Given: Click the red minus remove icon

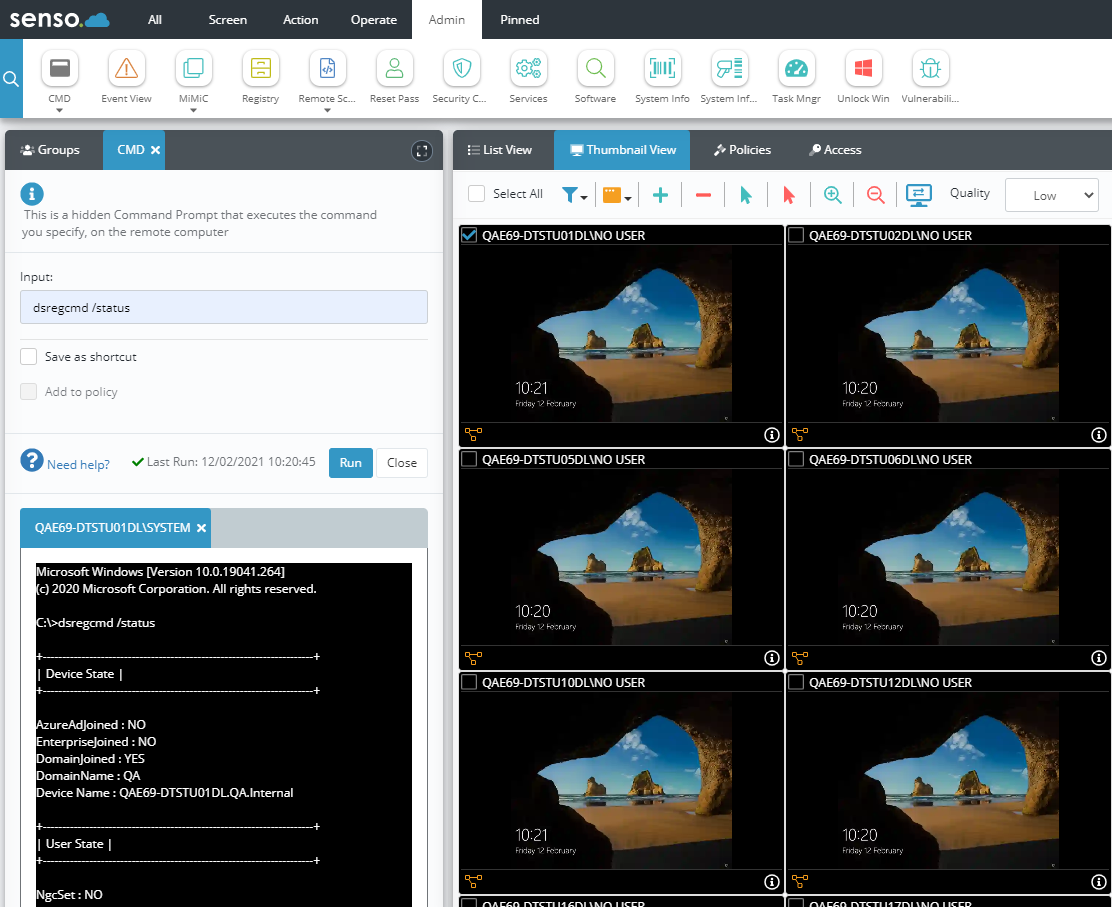Looking at the screenshot, I should [703, 195].
